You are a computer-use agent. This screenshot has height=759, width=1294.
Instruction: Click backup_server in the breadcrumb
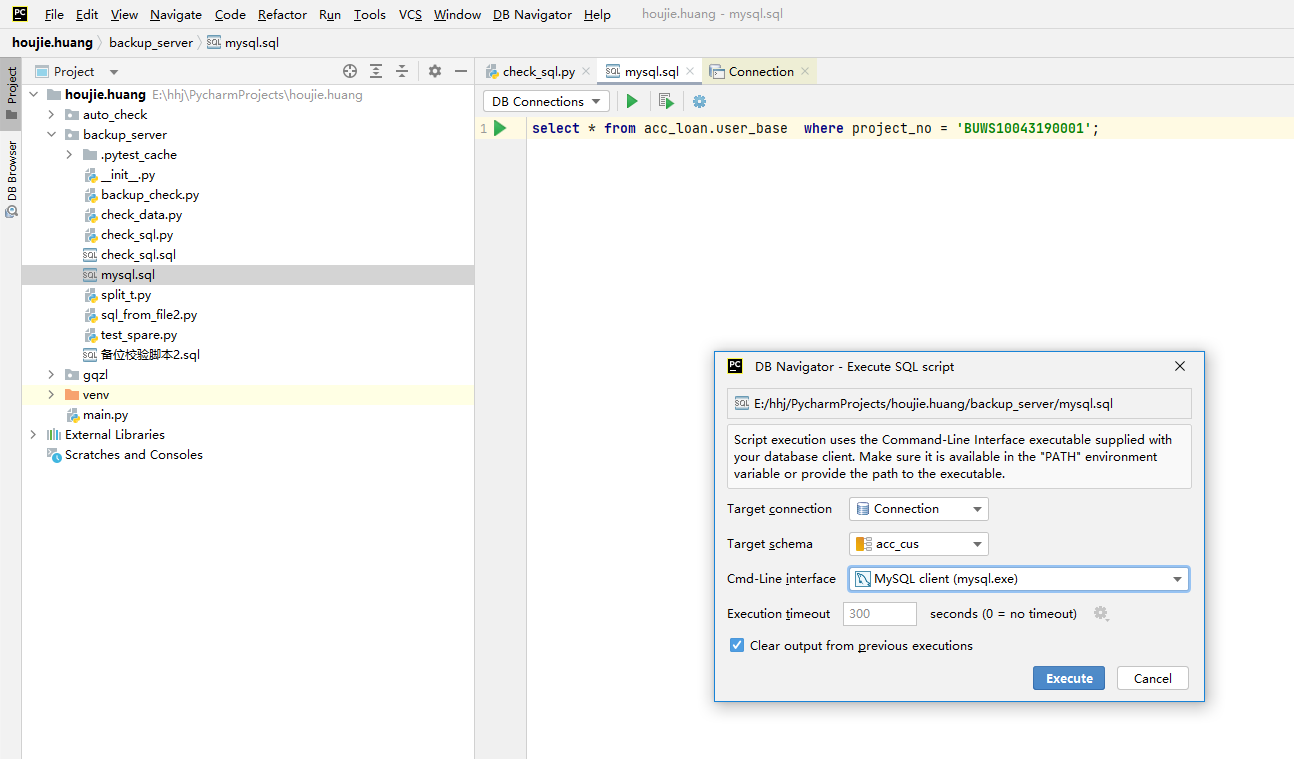click(151, 43)
